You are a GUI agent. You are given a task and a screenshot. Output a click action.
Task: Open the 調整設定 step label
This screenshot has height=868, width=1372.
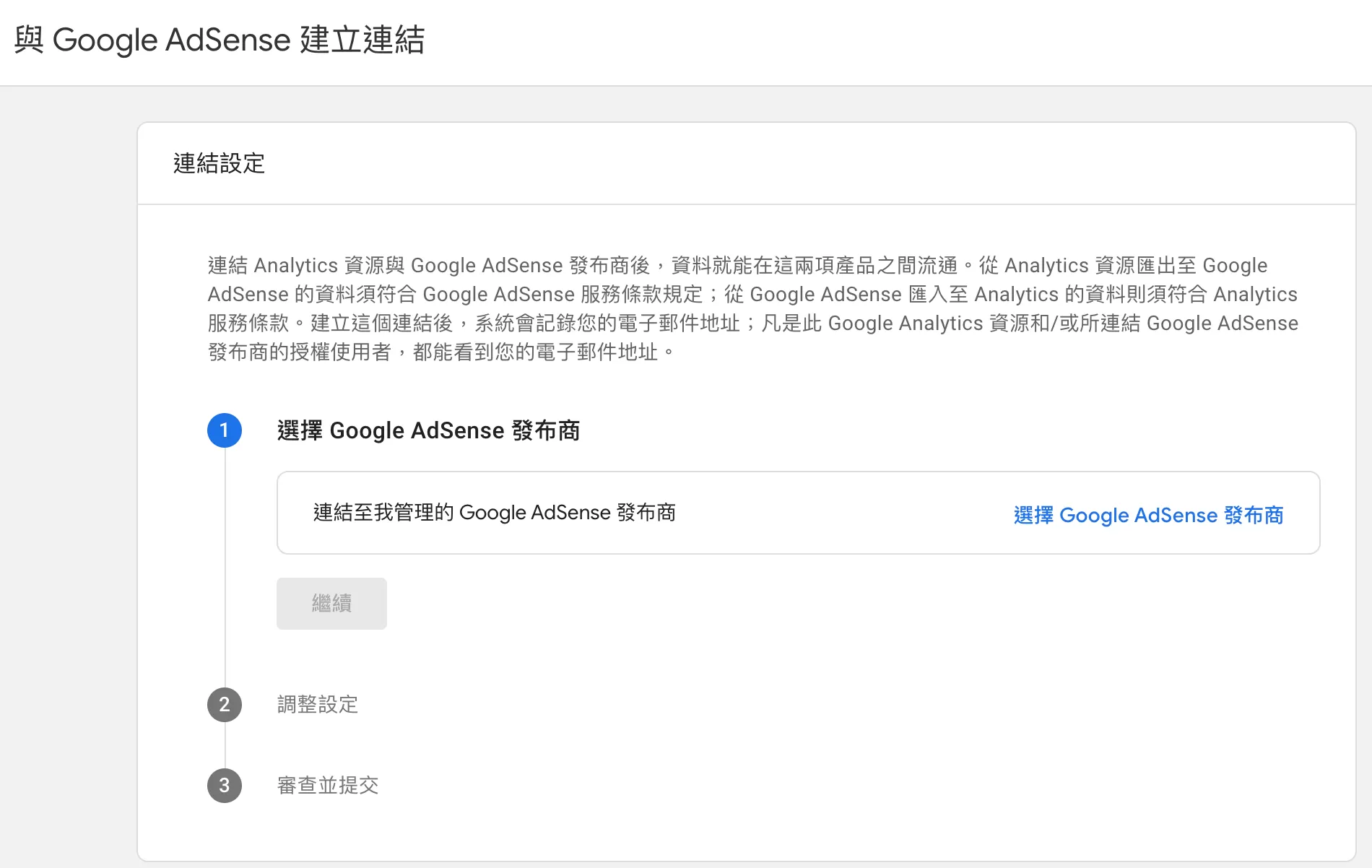click(x=318, y=704)
